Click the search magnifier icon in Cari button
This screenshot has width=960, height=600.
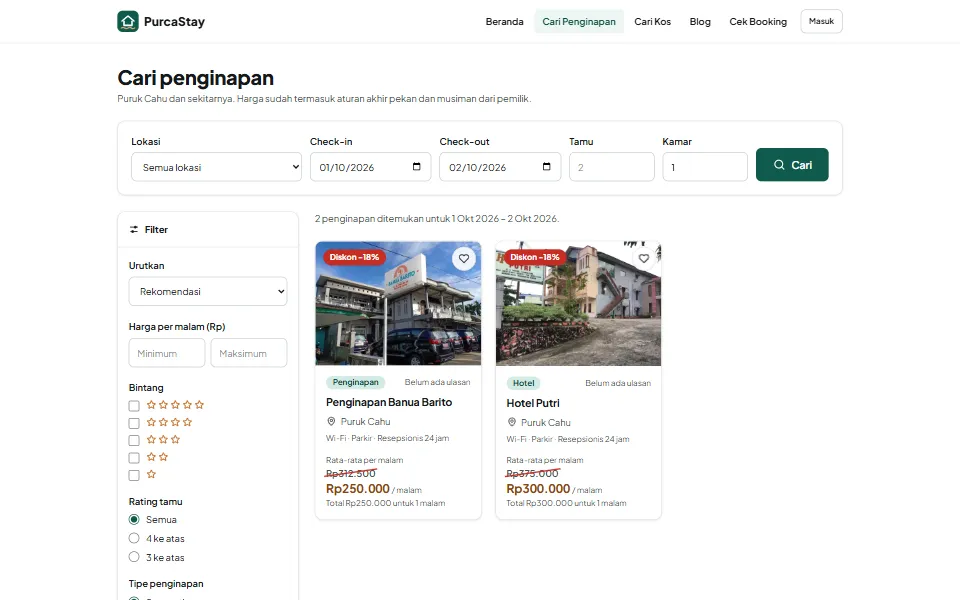779,165
